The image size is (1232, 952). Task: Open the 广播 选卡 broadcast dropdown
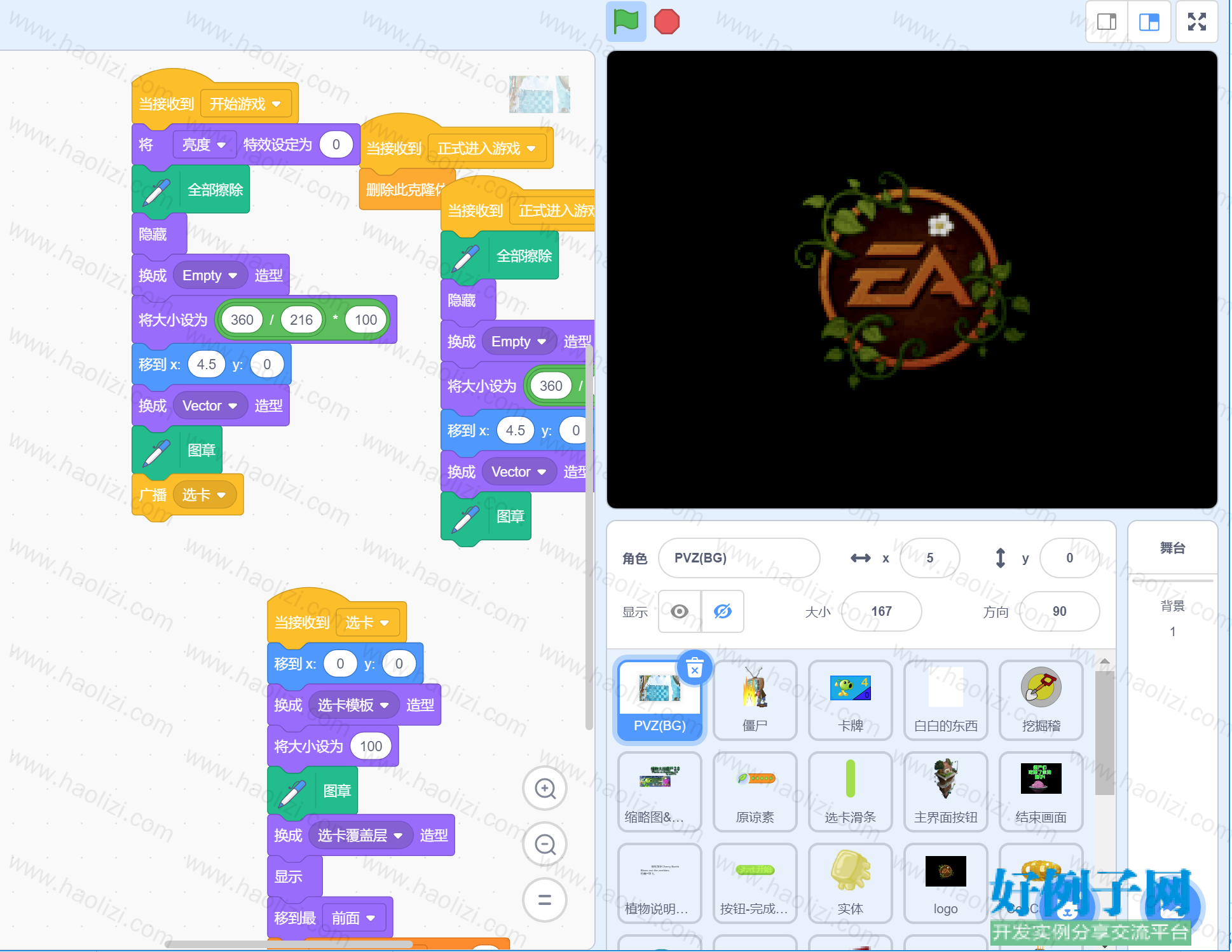(x=204, y=495)
